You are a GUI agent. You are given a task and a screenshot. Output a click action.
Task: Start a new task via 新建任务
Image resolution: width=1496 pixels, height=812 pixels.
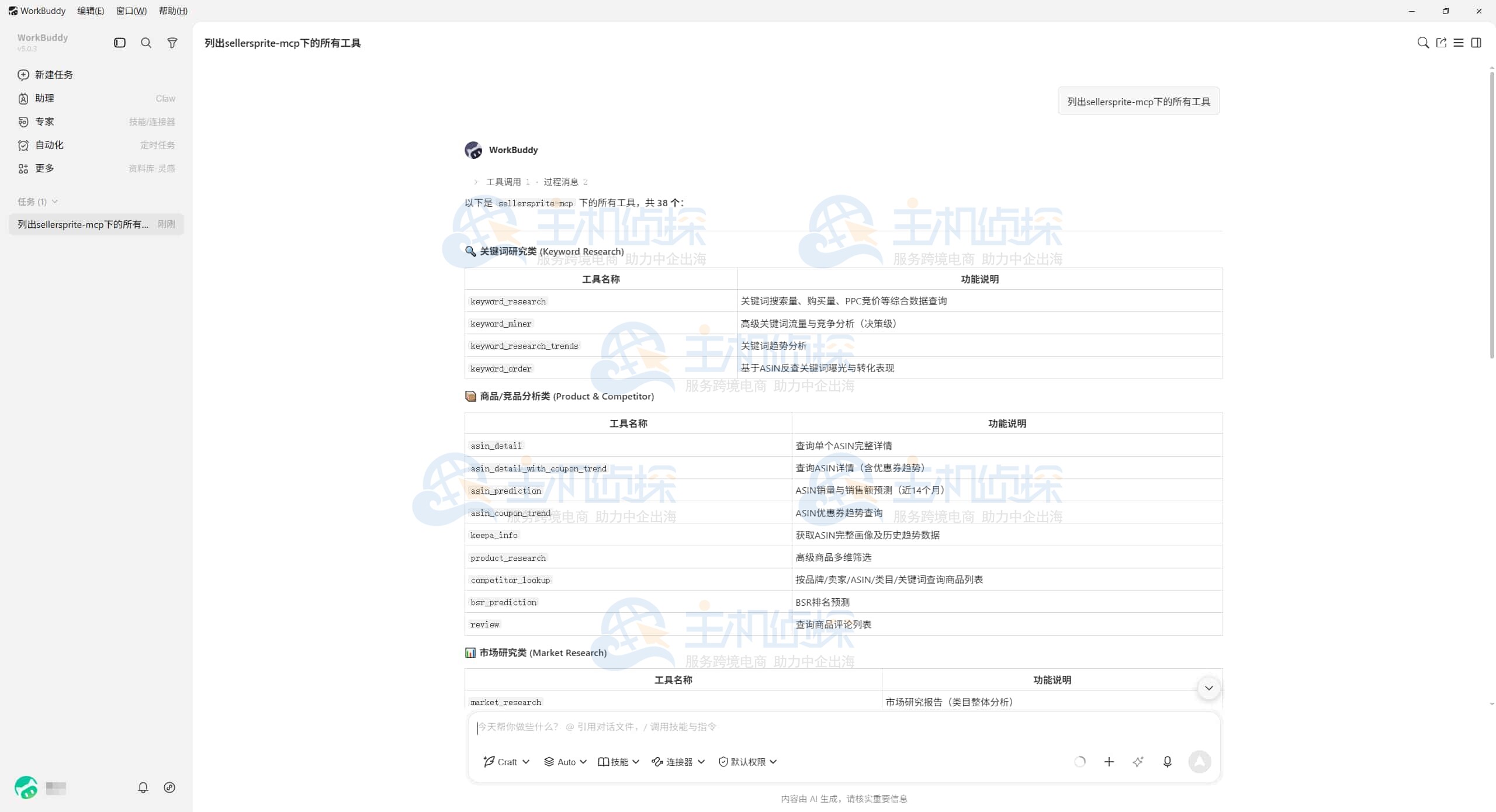click(96, 75)
